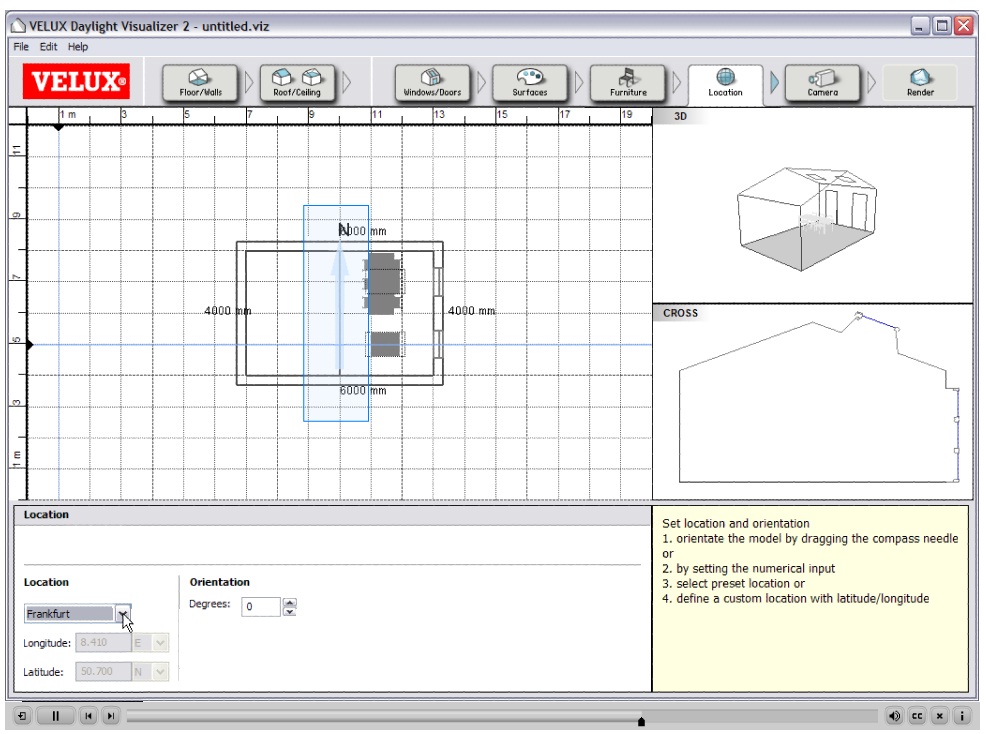
Task: Open the Camera step
Action: coord(822,83)
